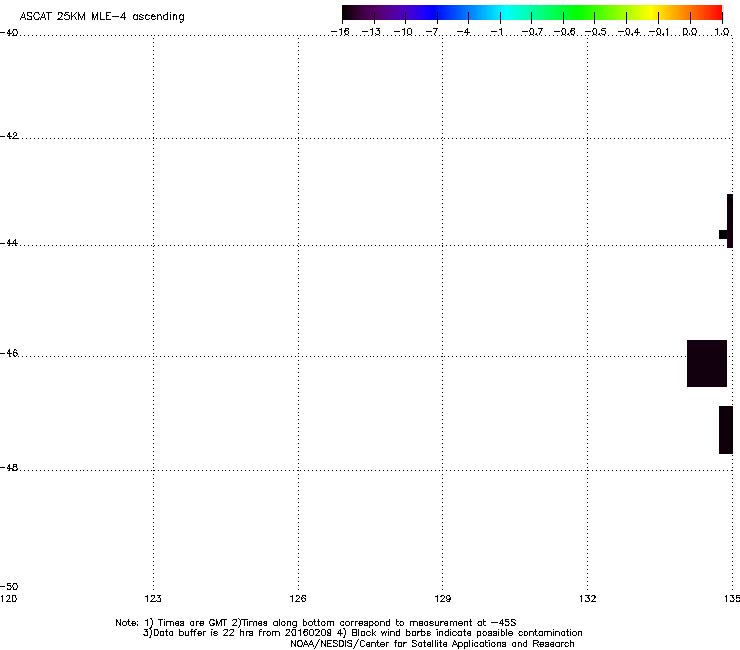Pick the cyan section of the colorbar

(507, 12)
